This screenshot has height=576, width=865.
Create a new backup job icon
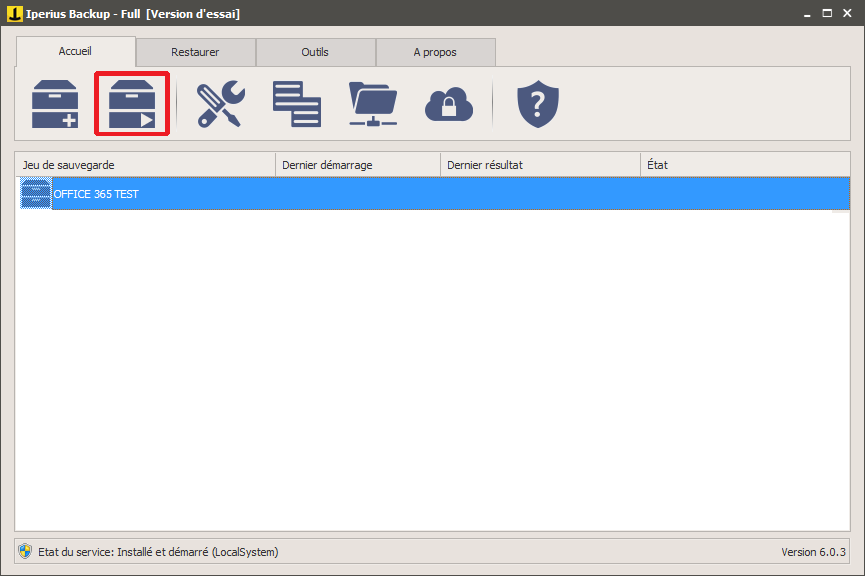click(55, 104)
